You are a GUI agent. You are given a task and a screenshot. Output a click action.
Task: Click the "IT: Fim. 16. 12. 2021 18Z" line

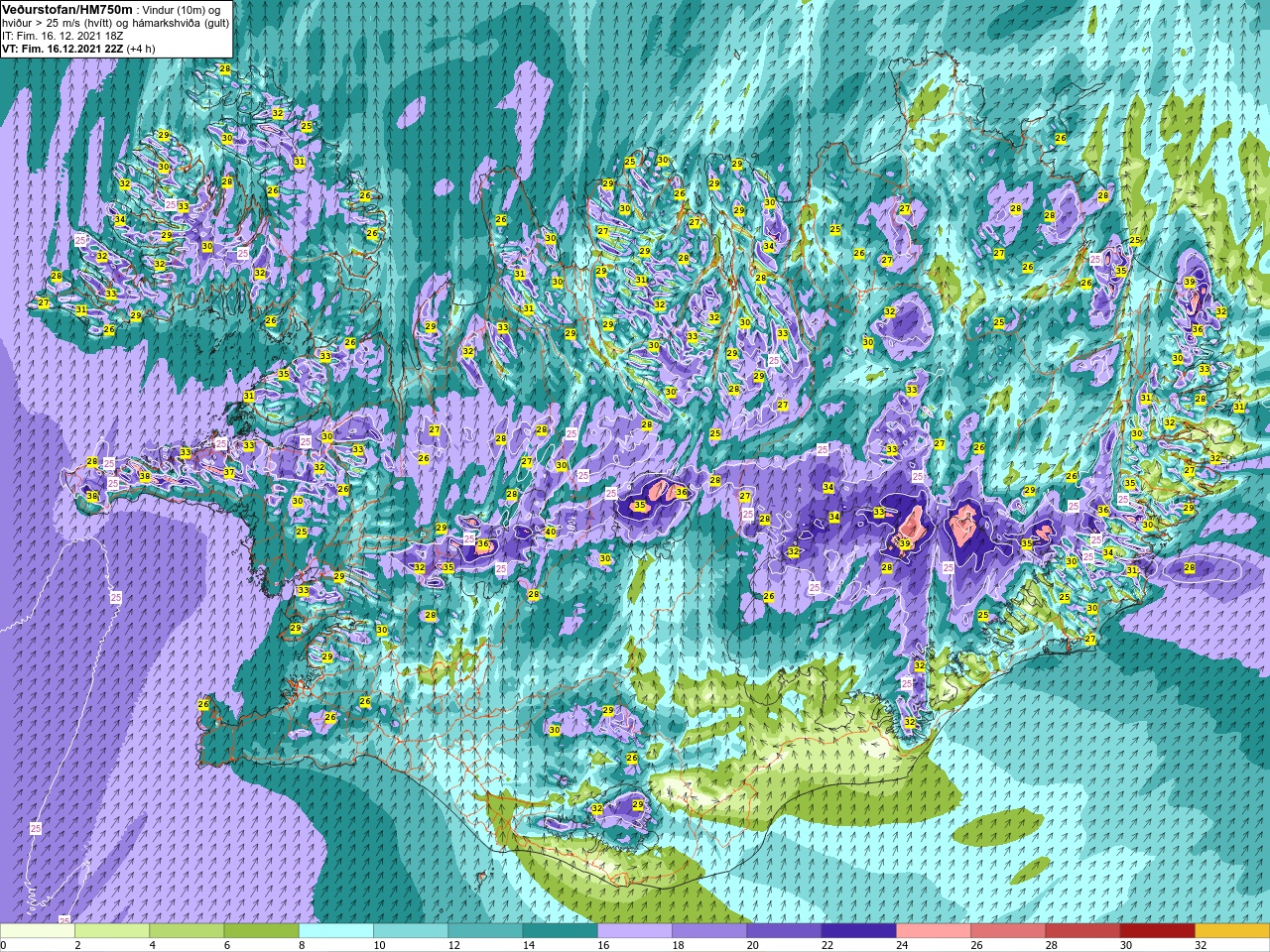63,35
